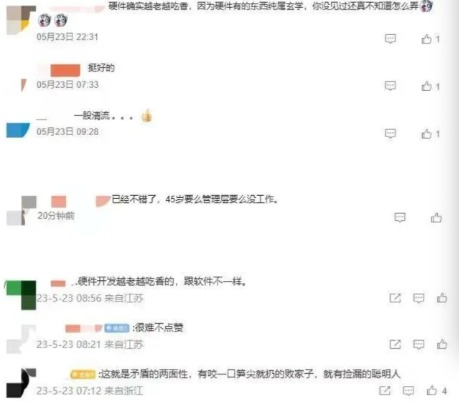
Task: Reply to the 挺好的 comment
Action: 390,86
